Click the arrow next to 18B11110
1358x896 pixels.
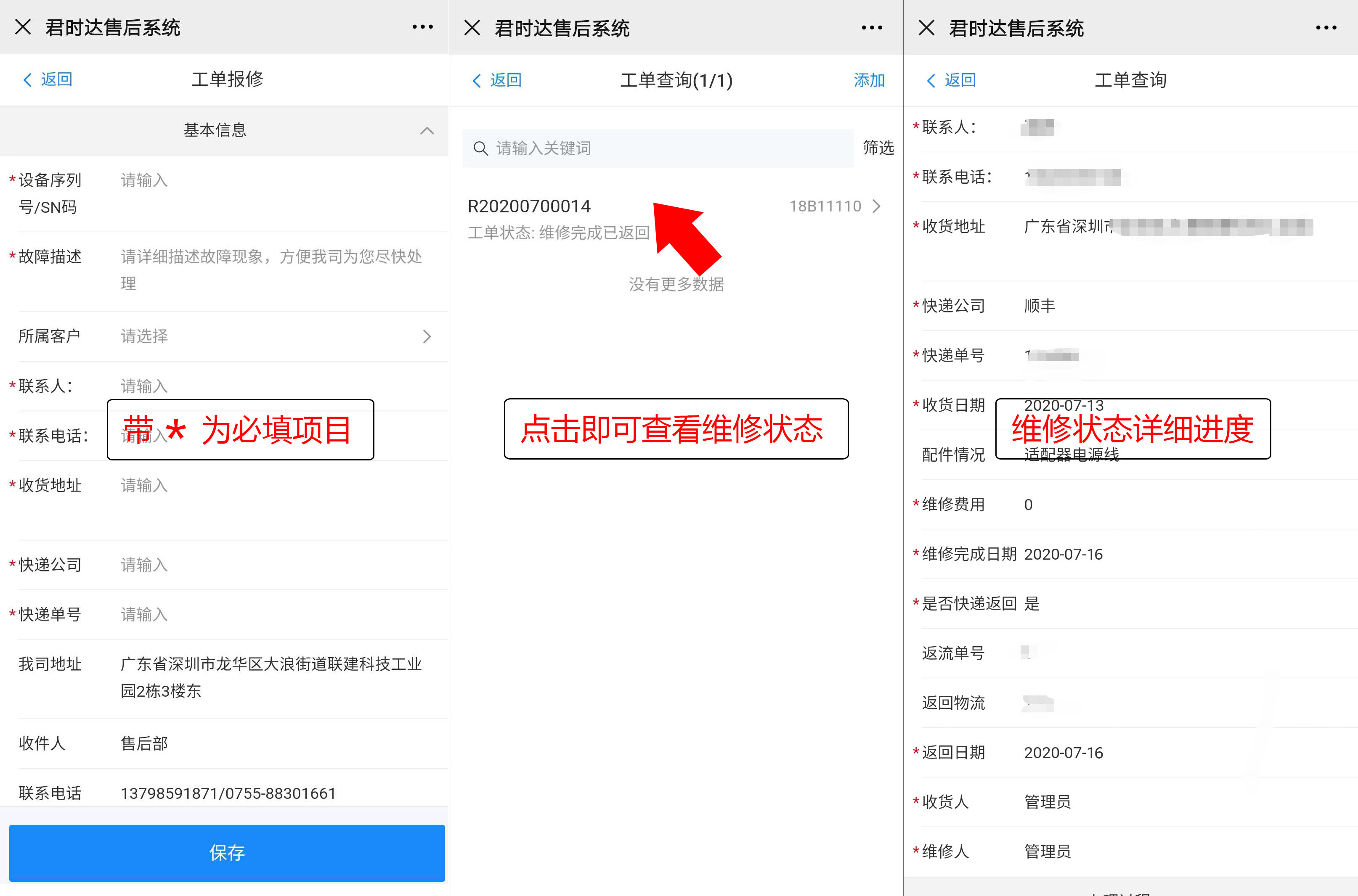click(x=876, y=206)
